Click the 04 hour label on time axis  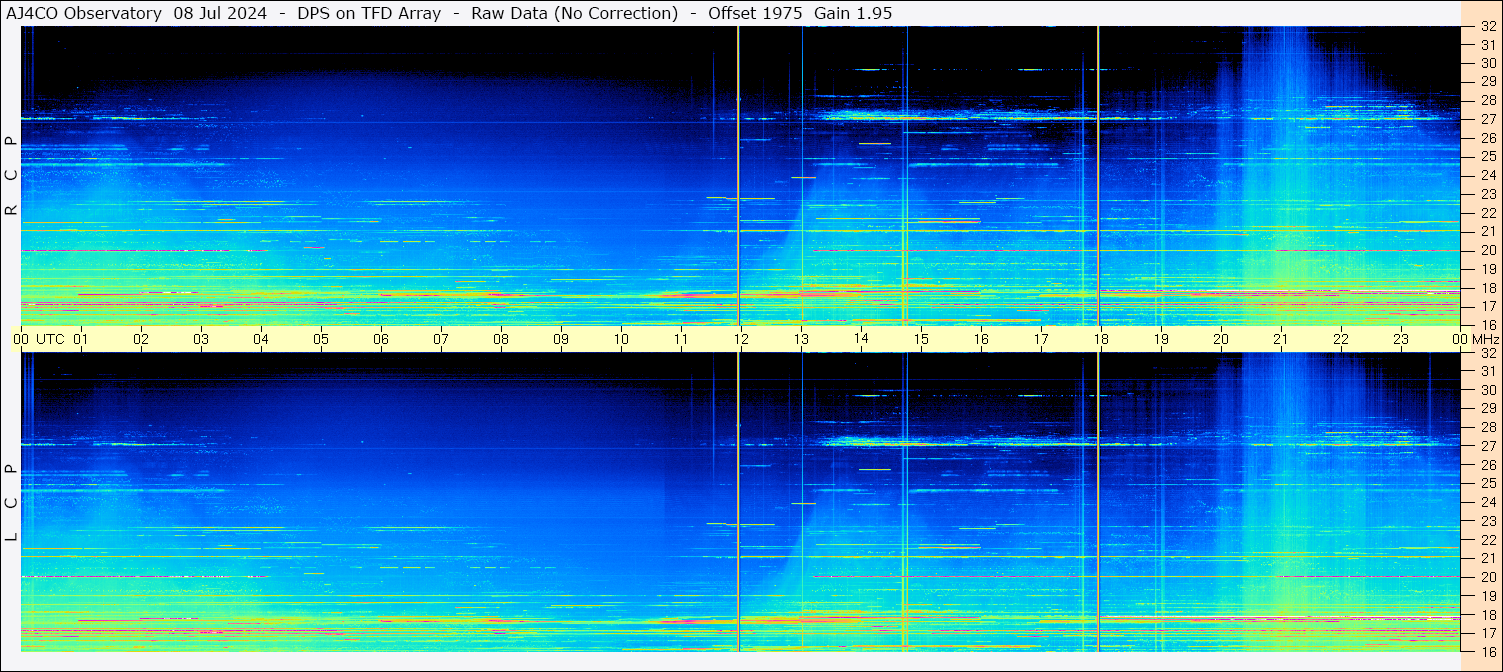click(x=261, y=339)
